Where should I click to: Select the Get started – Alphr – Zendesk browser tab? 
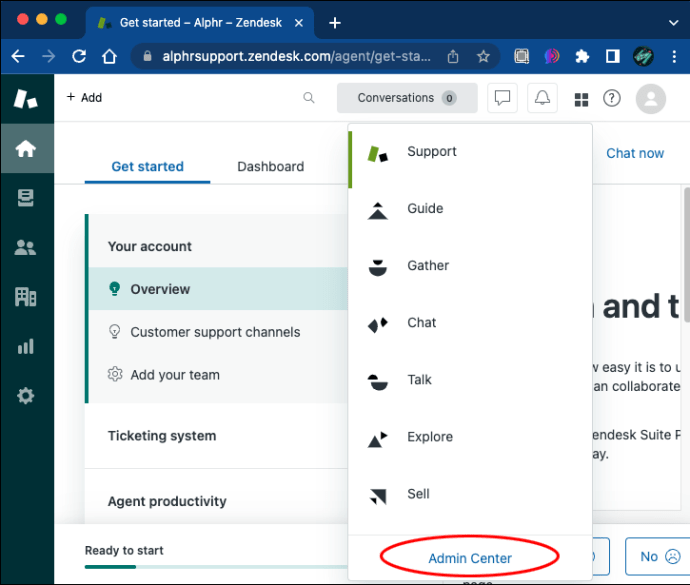click(x=199, y=23)
